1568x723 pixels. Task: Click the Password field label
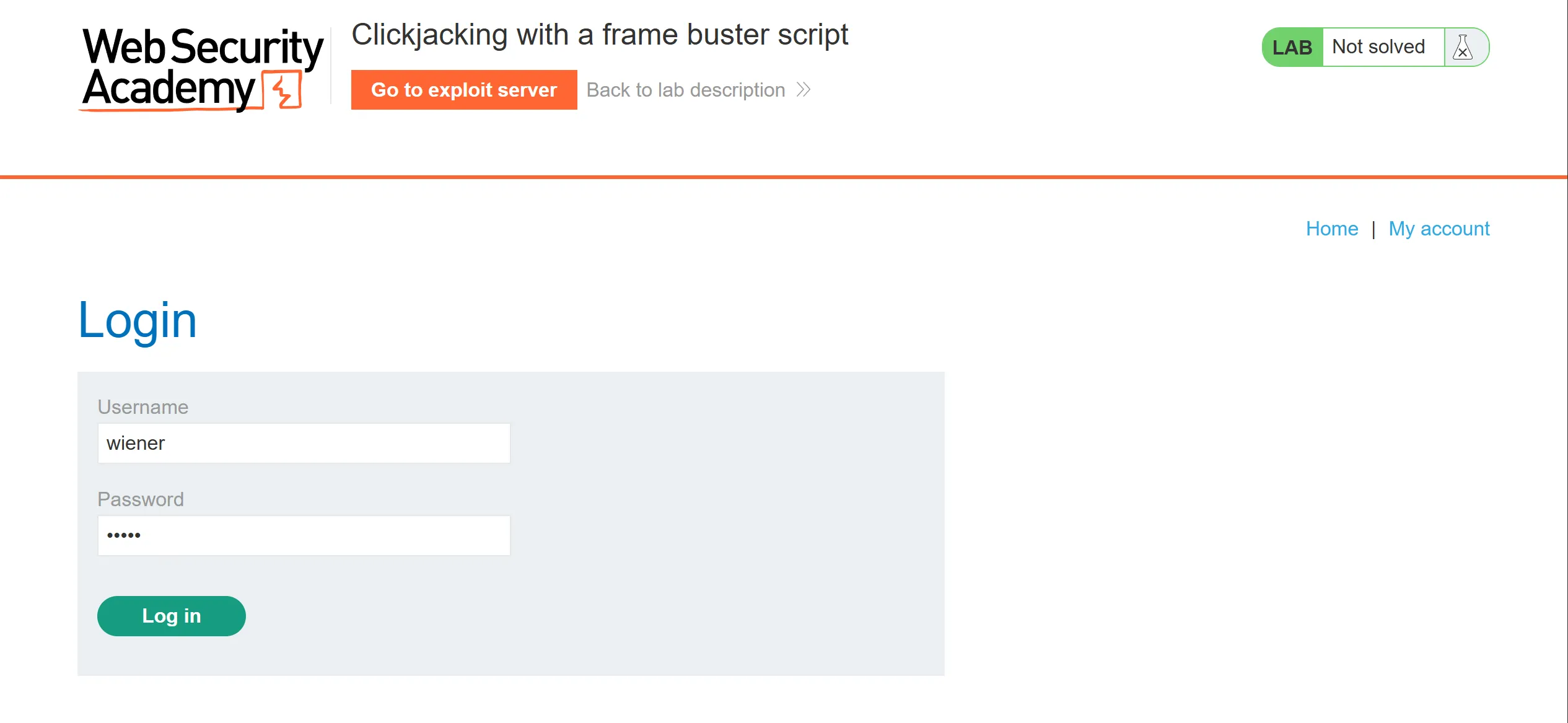tap(141, 499)
